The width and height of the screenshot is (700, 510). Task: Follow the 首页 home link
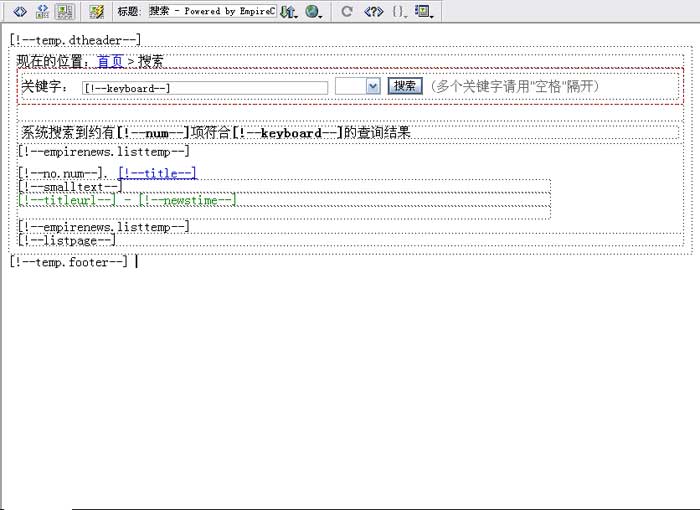110,61
